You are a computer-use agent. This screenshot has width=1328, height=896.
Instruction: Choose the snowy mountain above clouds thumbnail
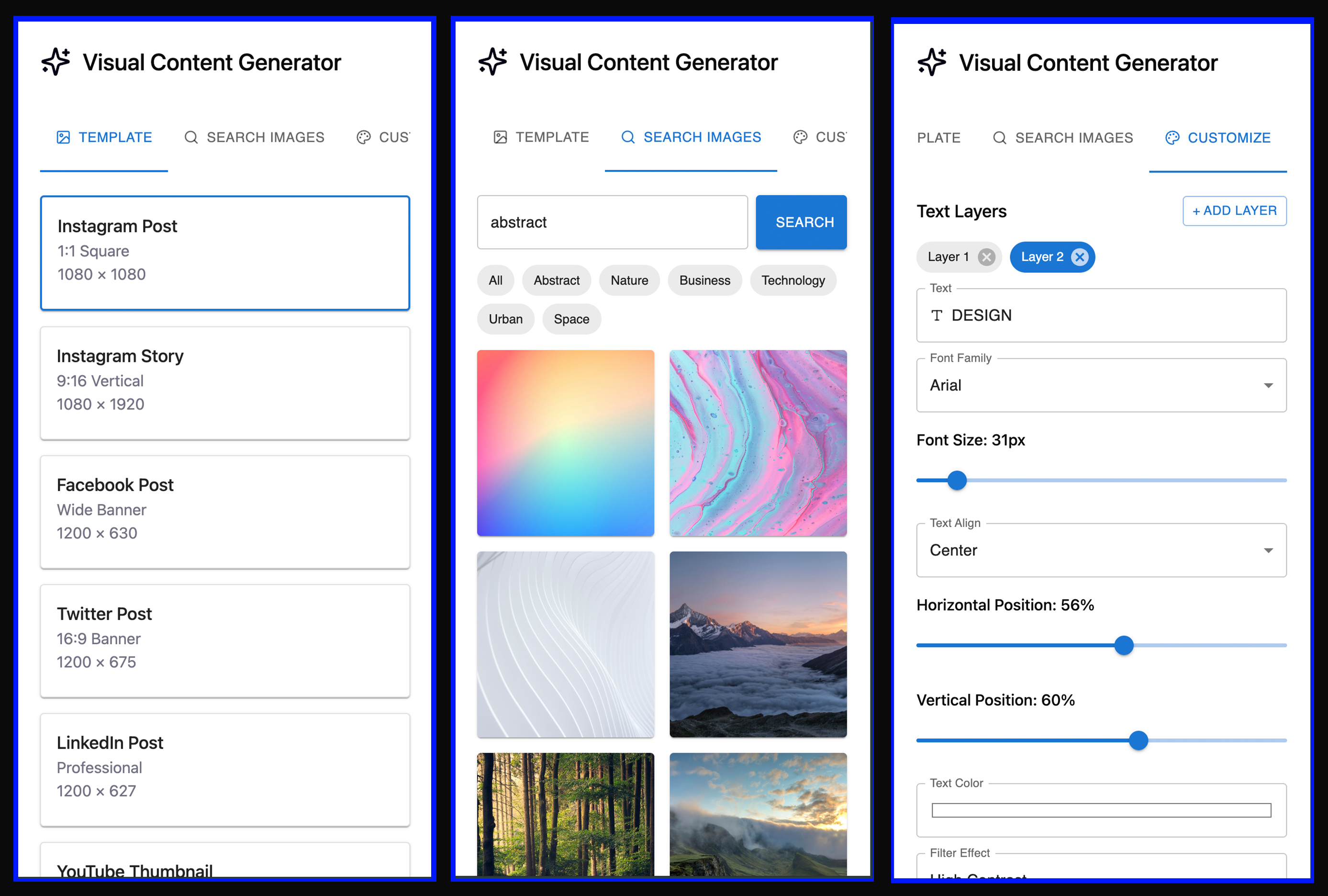pyautogui.click(x=758, y=644)
